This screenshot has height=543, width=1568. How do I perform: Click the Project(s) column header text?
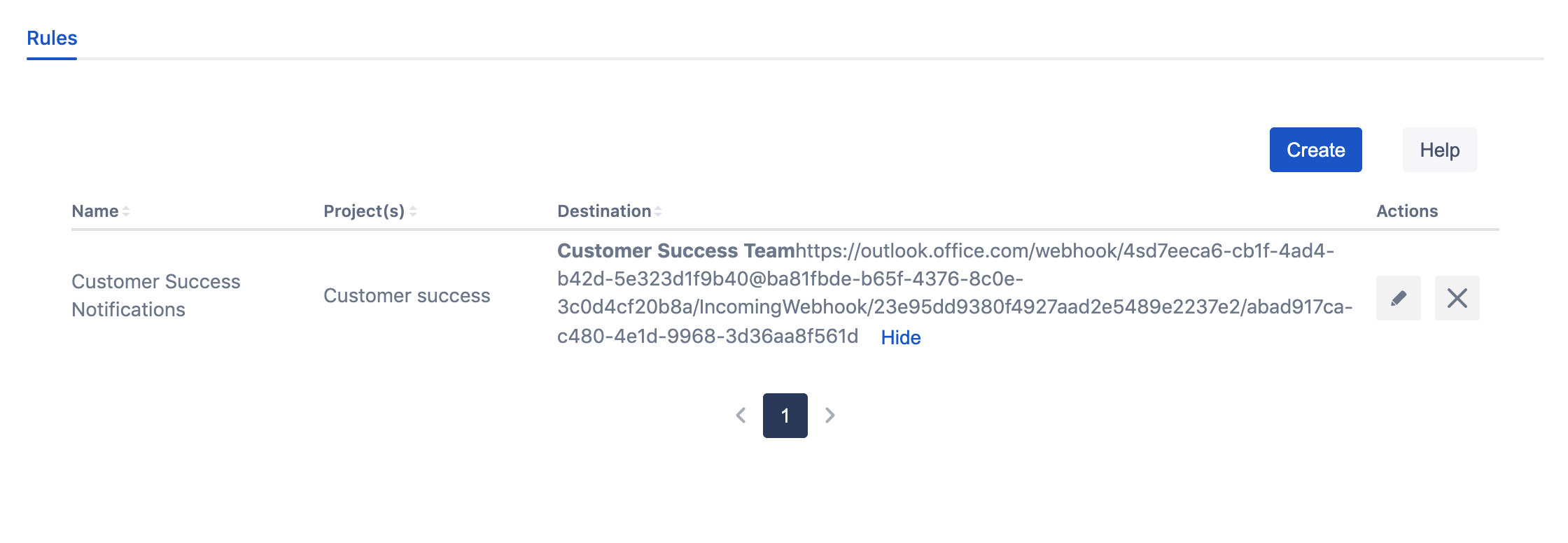coord(364,211)
